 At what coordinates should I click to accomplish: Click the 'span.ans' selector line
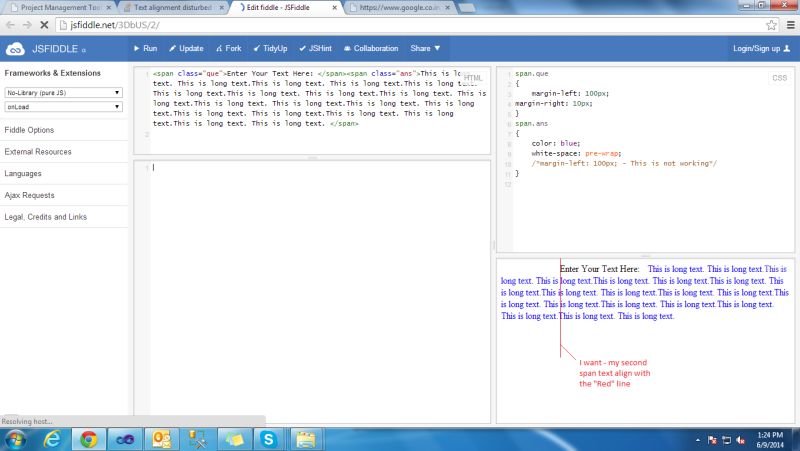[x=531, y=123]
